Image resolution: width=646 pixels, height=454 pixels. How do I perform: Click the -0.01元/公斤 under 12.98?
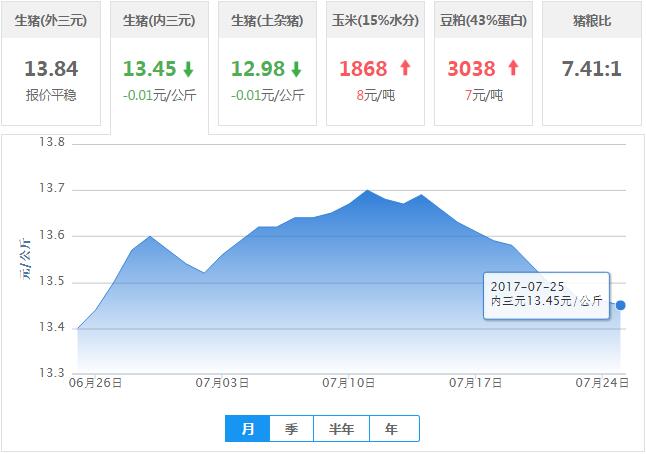(x=267, y=95)
